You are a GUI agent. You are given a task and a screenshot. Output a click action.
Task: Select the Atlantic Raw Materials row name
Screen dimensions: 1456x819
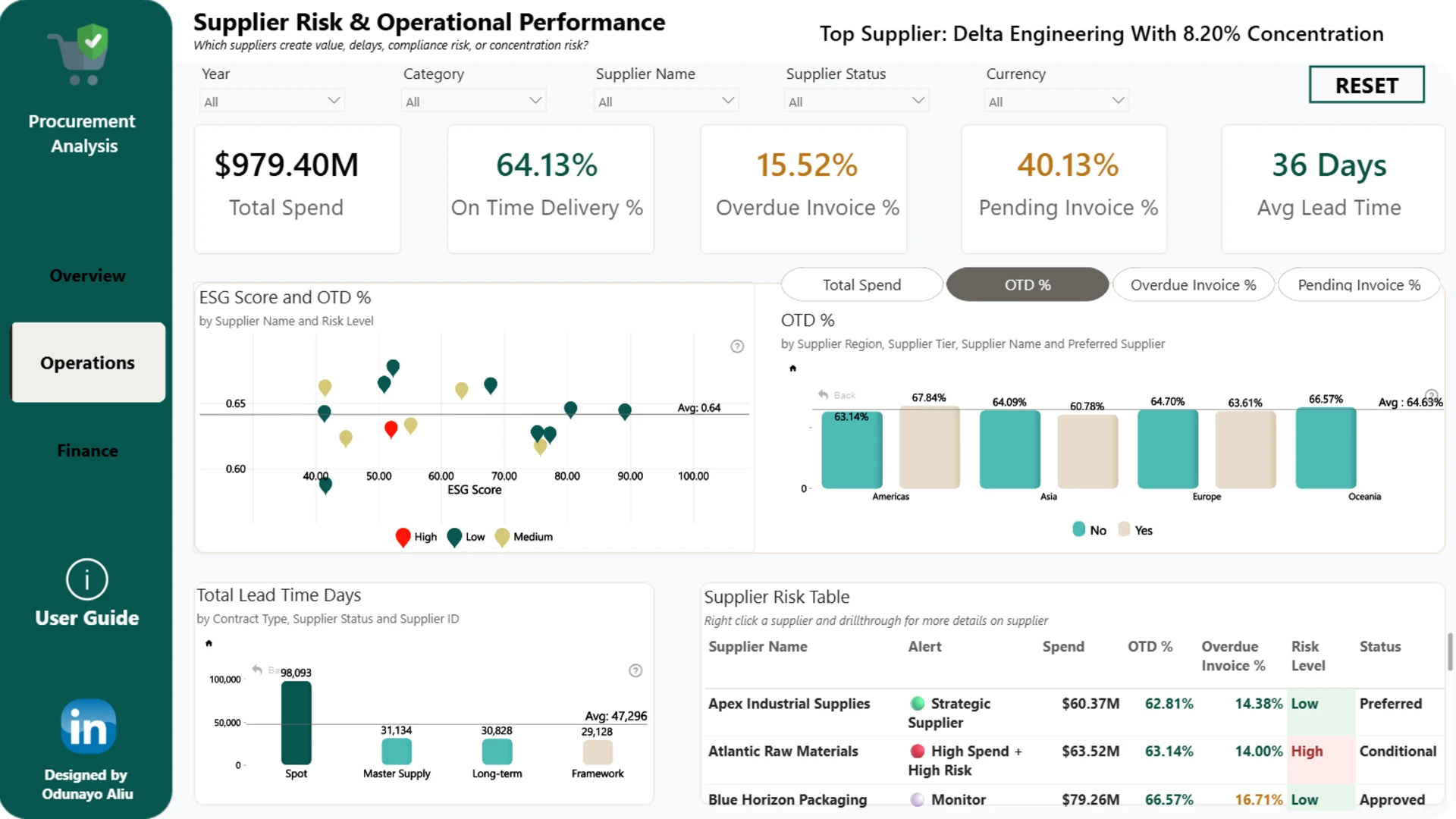click(x=783, y=752)
